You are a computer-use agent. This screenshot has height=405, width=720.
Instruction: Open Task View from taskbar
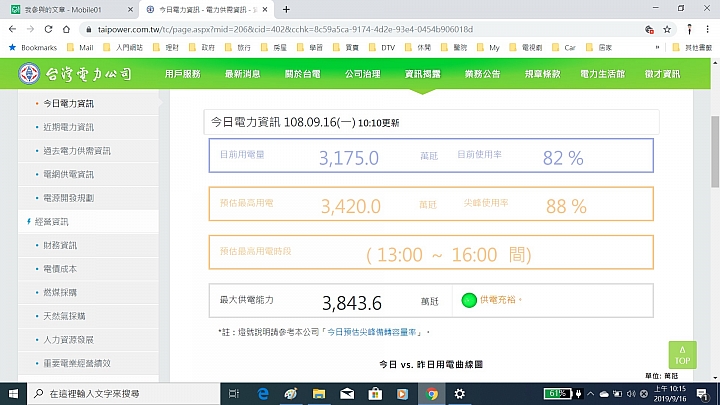pos(234,394)
